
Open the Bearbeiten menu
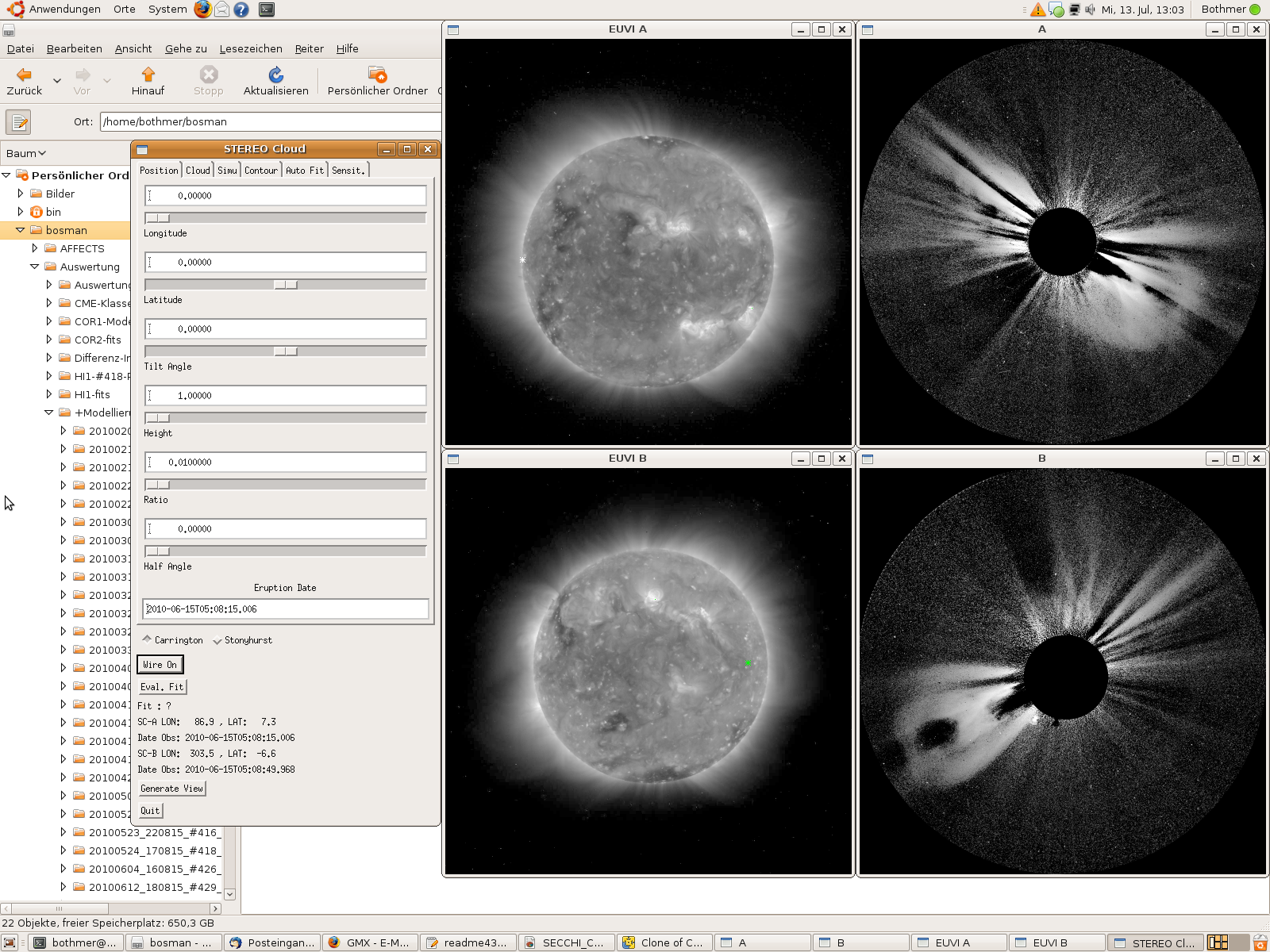pyautogui.click(x=75, y=48)
